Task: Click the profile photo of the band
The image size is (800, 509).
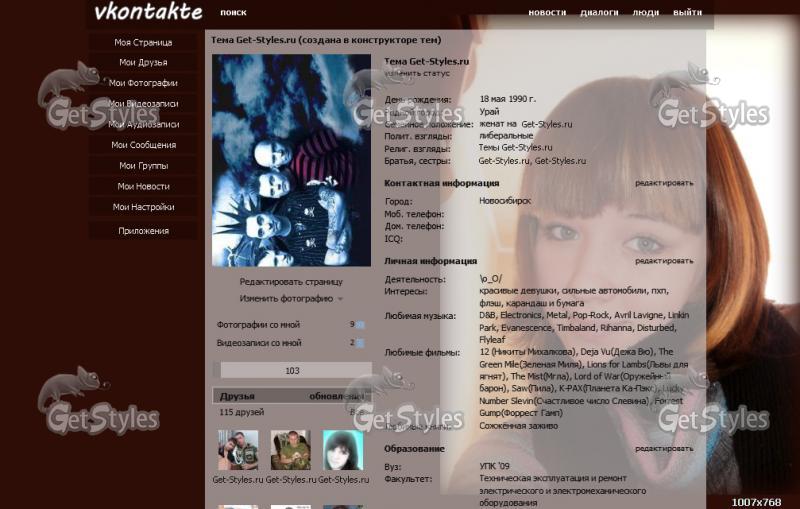Action: (291, 160)
